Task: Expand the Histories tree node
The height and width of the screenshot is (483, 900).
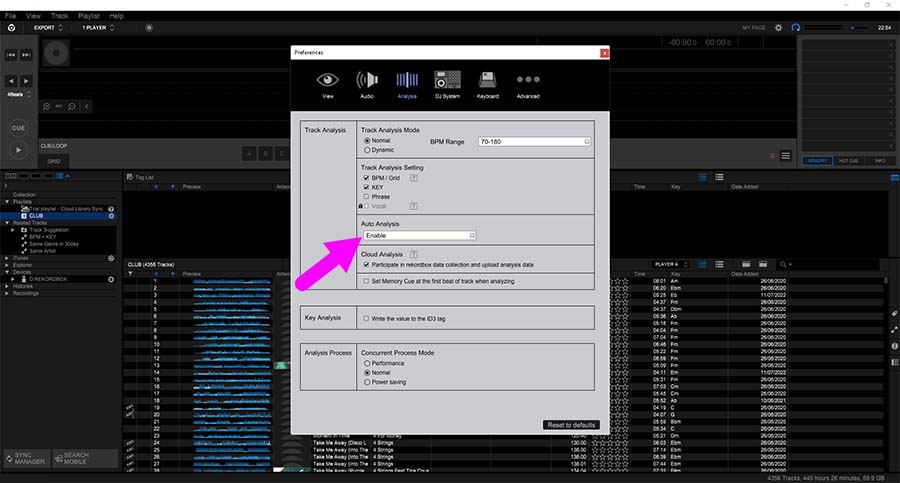Action: click(7, 286)
